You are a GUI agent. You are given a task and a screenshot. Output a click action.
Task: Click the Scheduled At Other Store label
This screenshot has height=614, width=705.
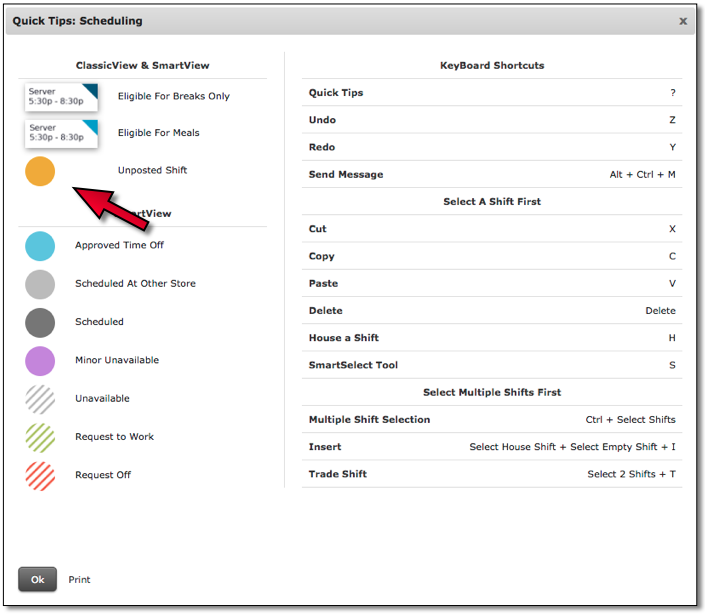click(135, 284)
